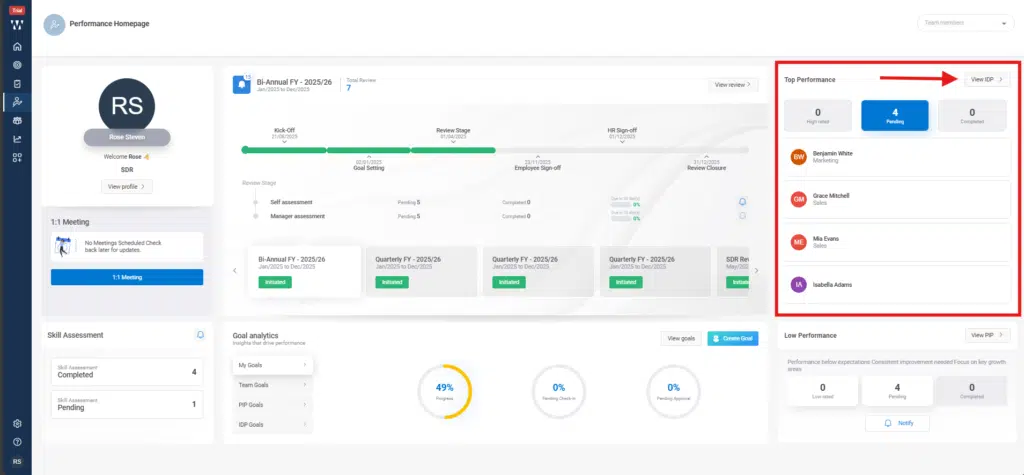Expand the Review Stage timeline chevron
The height and width of the screenshot is (475, 1024).
coord(453,142)
